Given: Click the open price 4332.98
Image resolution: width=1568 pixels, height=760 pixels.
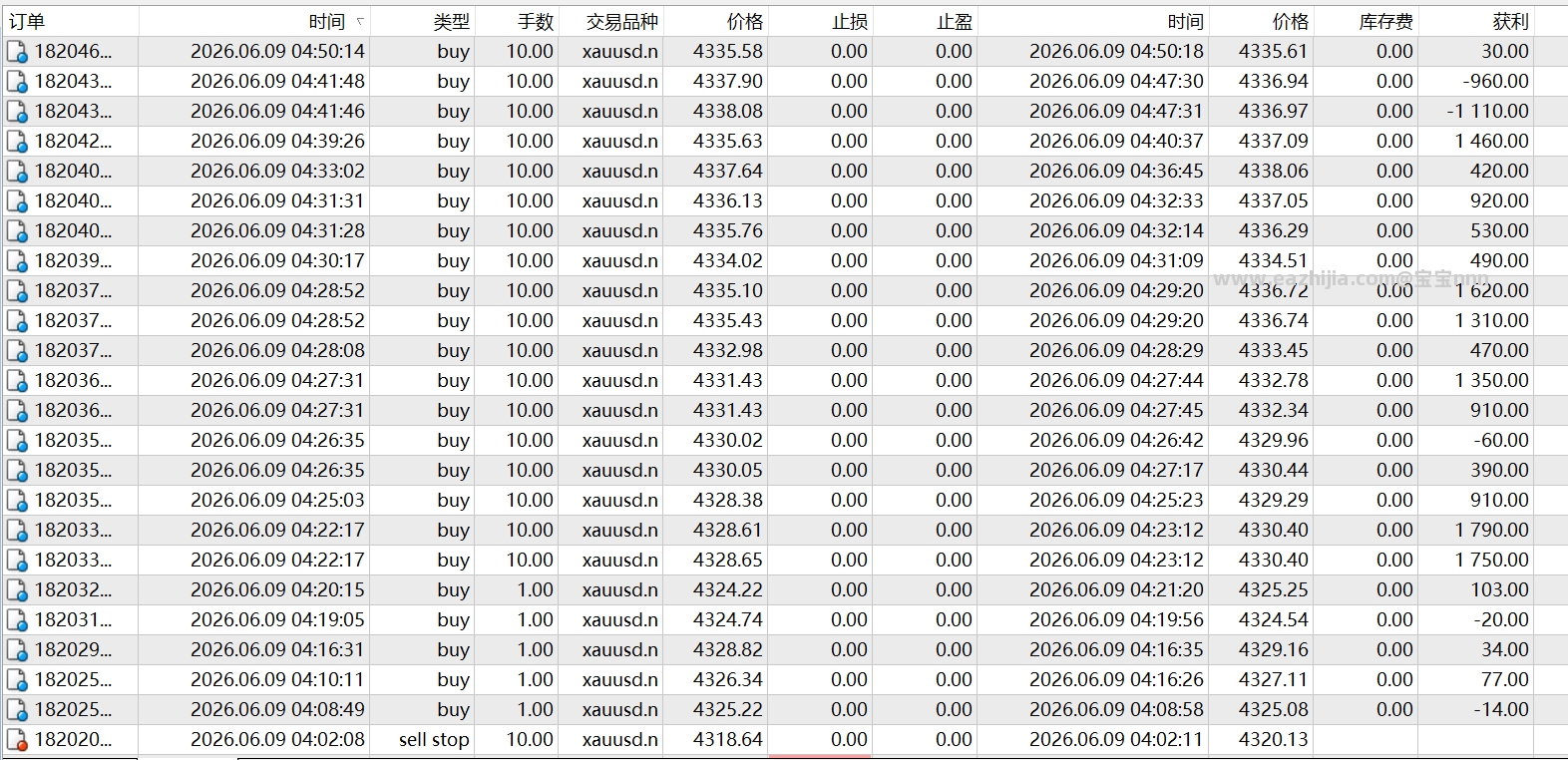Looking at the screenshot, I should (x=728, y=351).
